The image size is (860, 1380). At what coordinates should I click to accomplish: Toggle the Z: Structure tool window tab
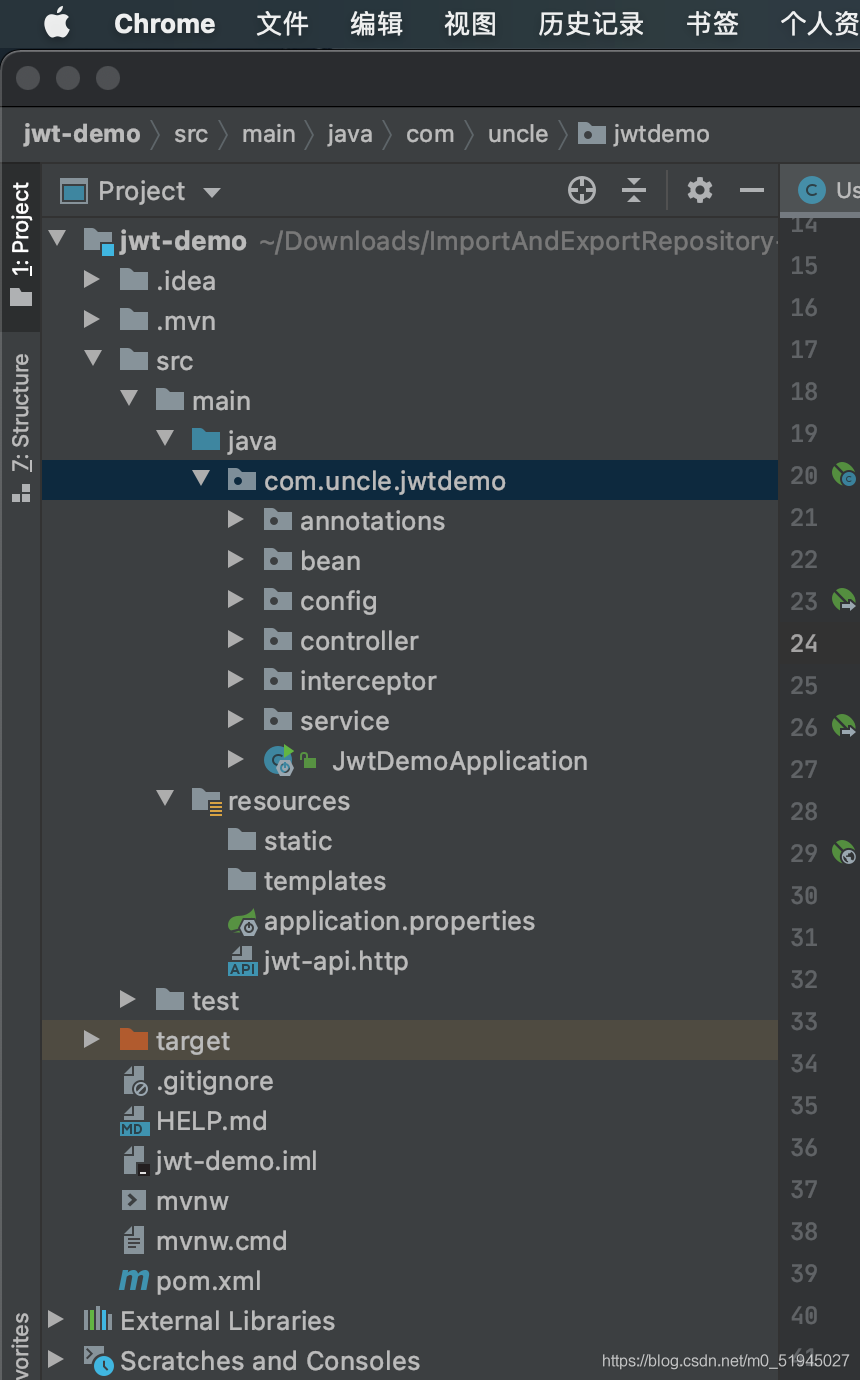point(21,427)
